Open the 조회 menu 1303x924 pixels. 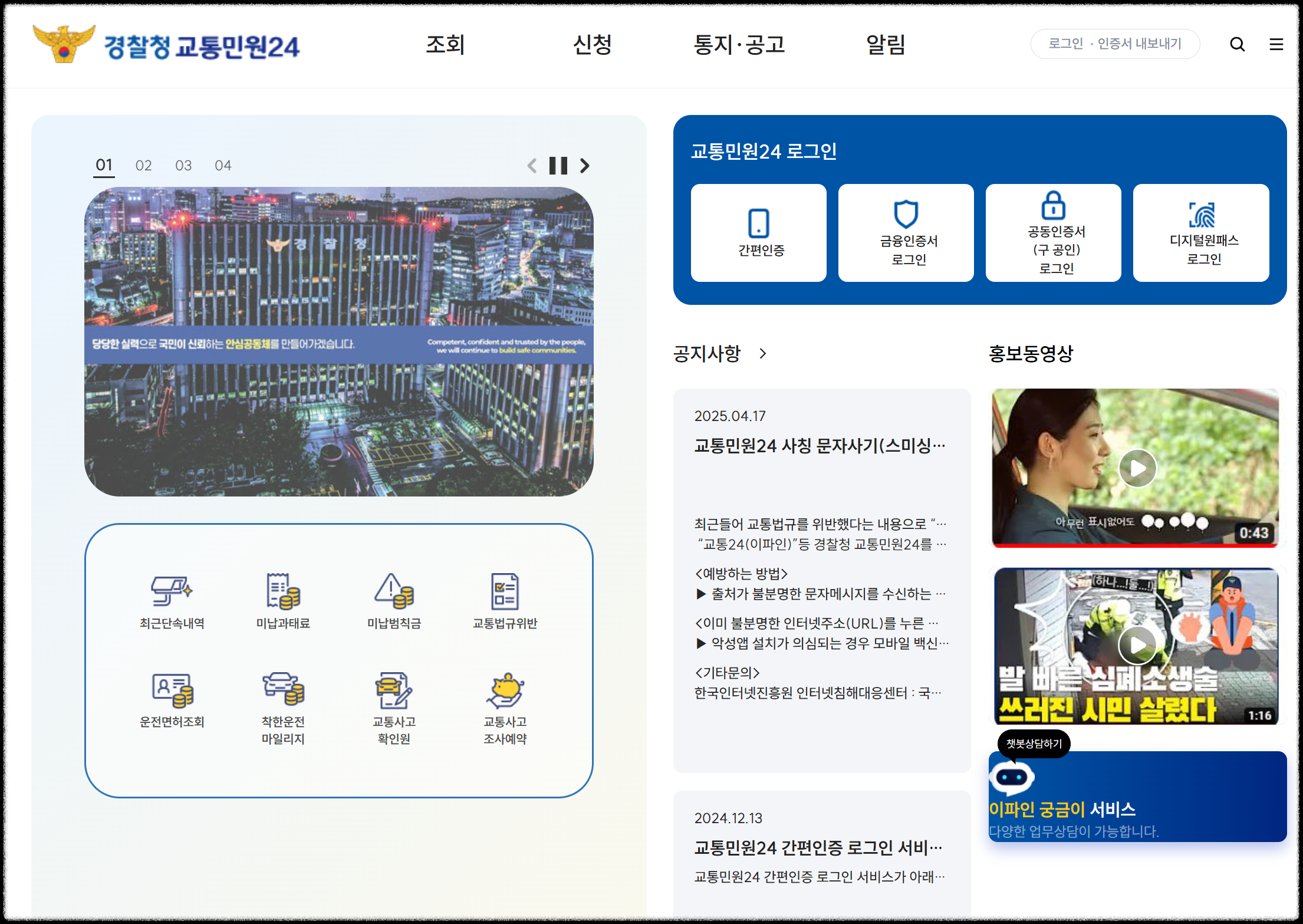click(445, 45)
